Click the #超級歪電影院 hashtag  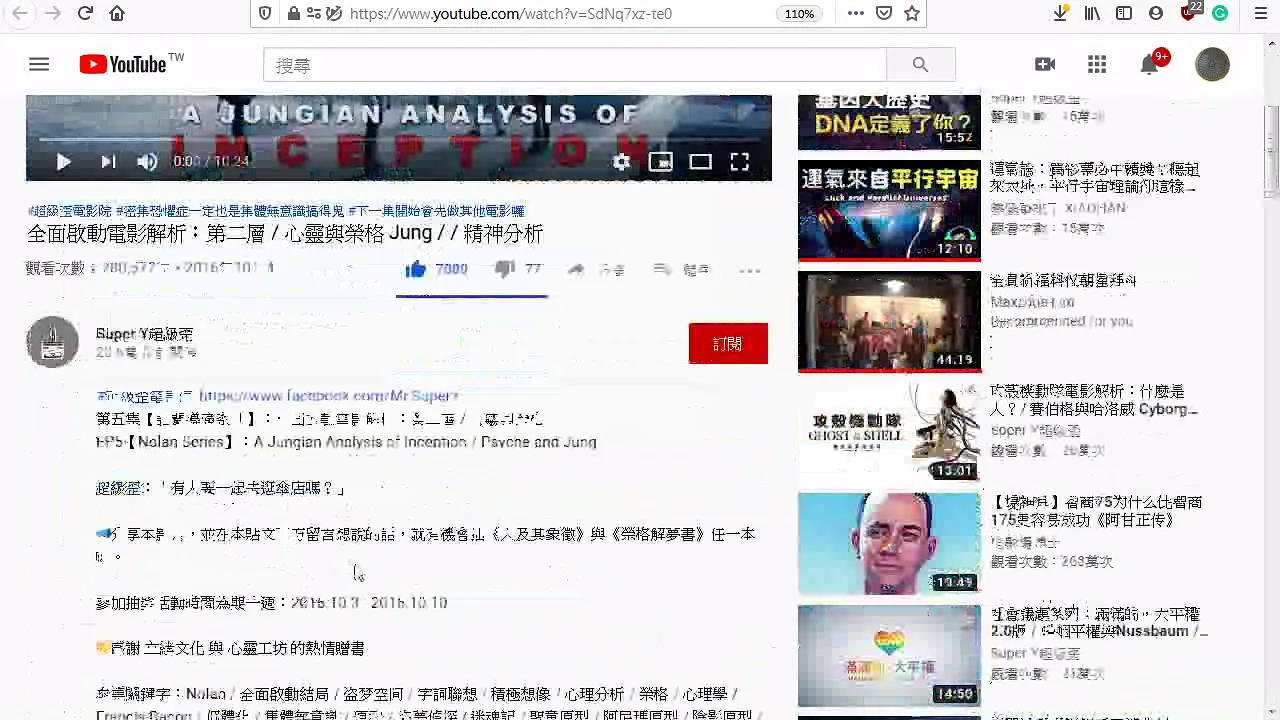[x=70, y=211]
